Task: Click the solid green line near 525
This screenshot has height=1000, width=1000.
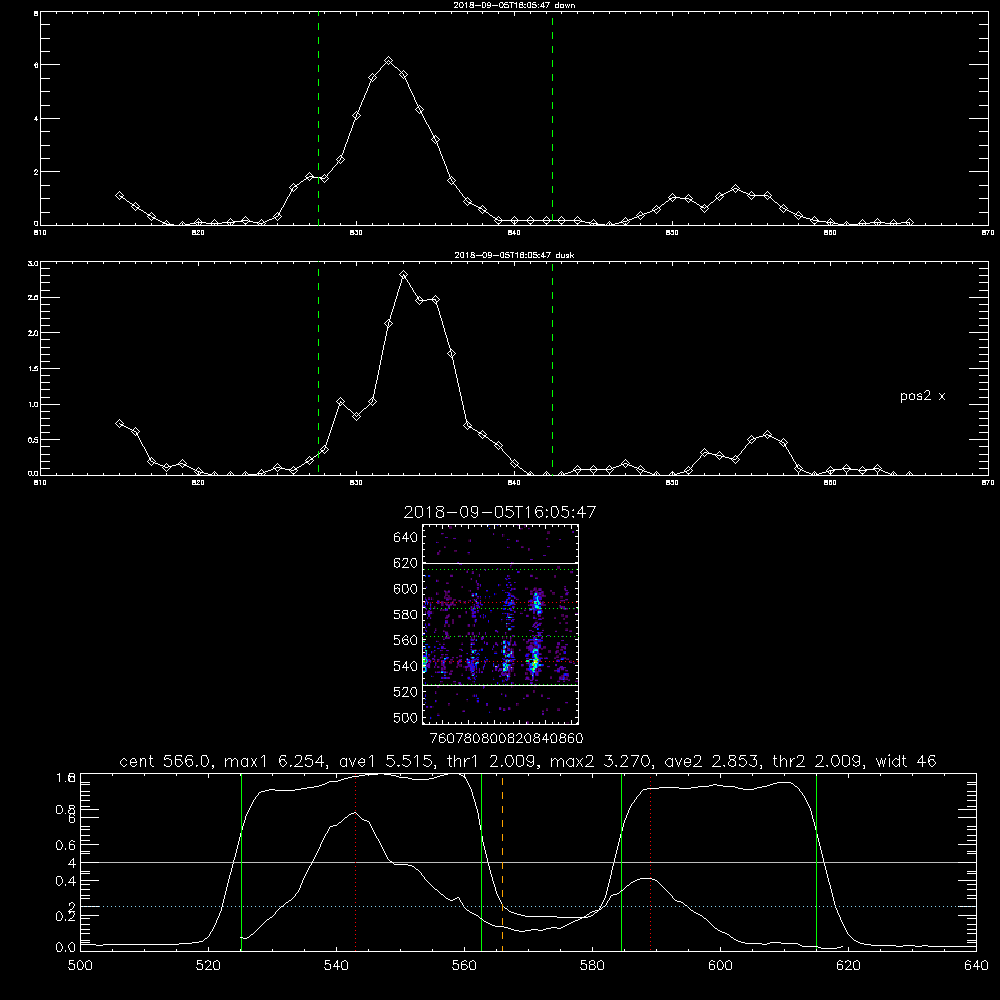Action: pos(241,862)
